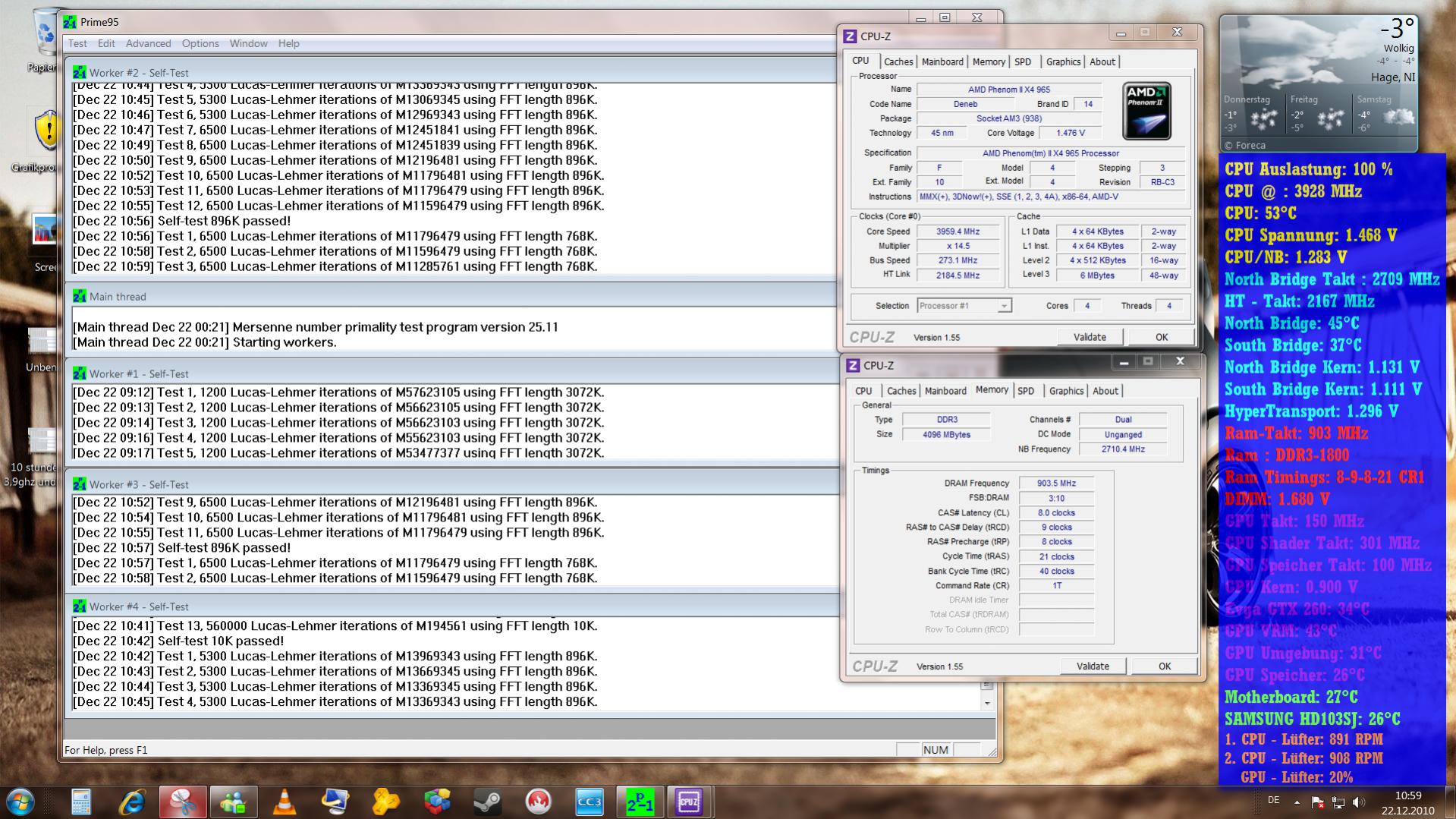Open the Window menu in Prime95
The height and width of the screenshot is (819, 1456).
[249, 43]
